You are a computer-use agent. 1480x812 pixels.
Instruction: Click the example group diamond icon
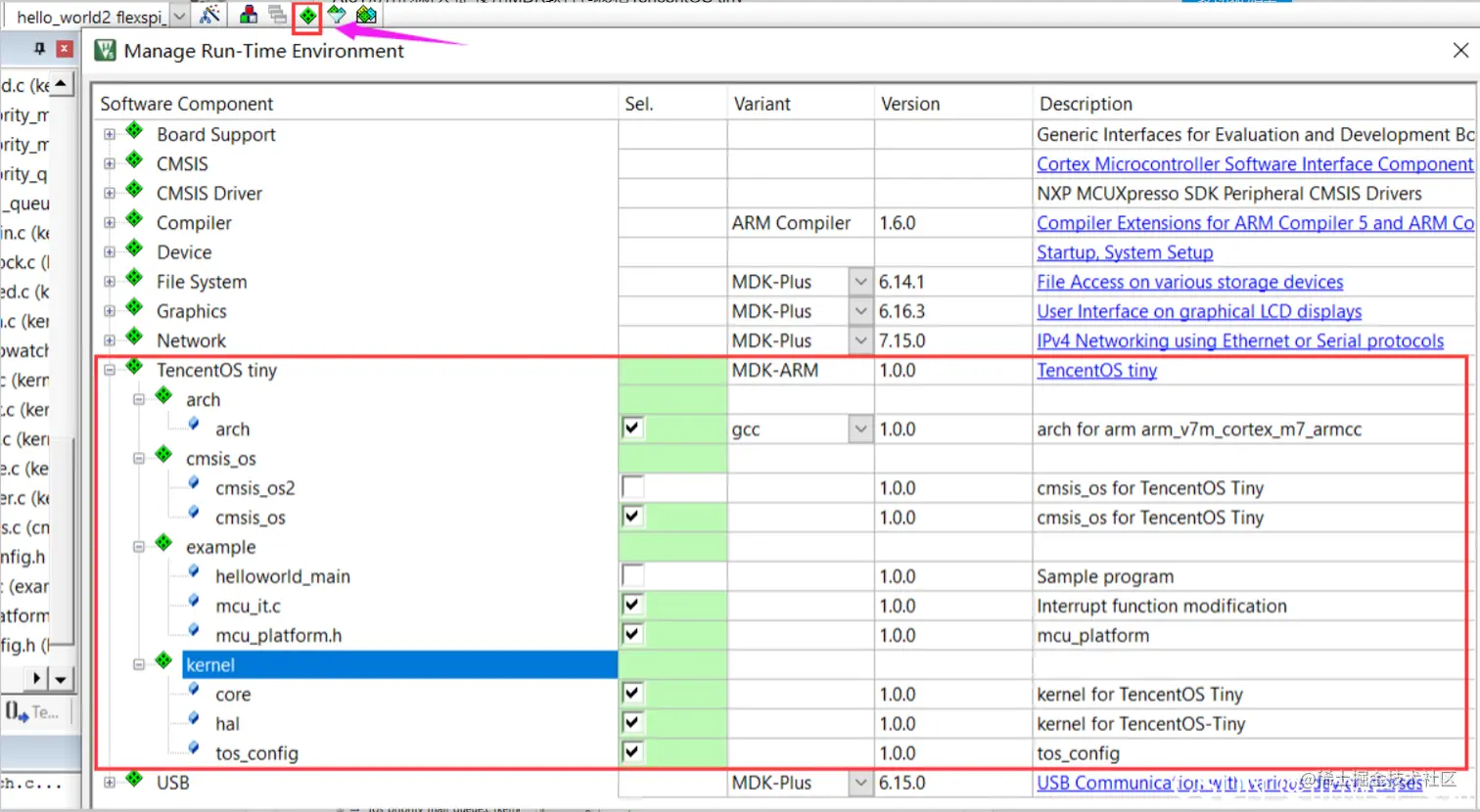tap(164, 543)
